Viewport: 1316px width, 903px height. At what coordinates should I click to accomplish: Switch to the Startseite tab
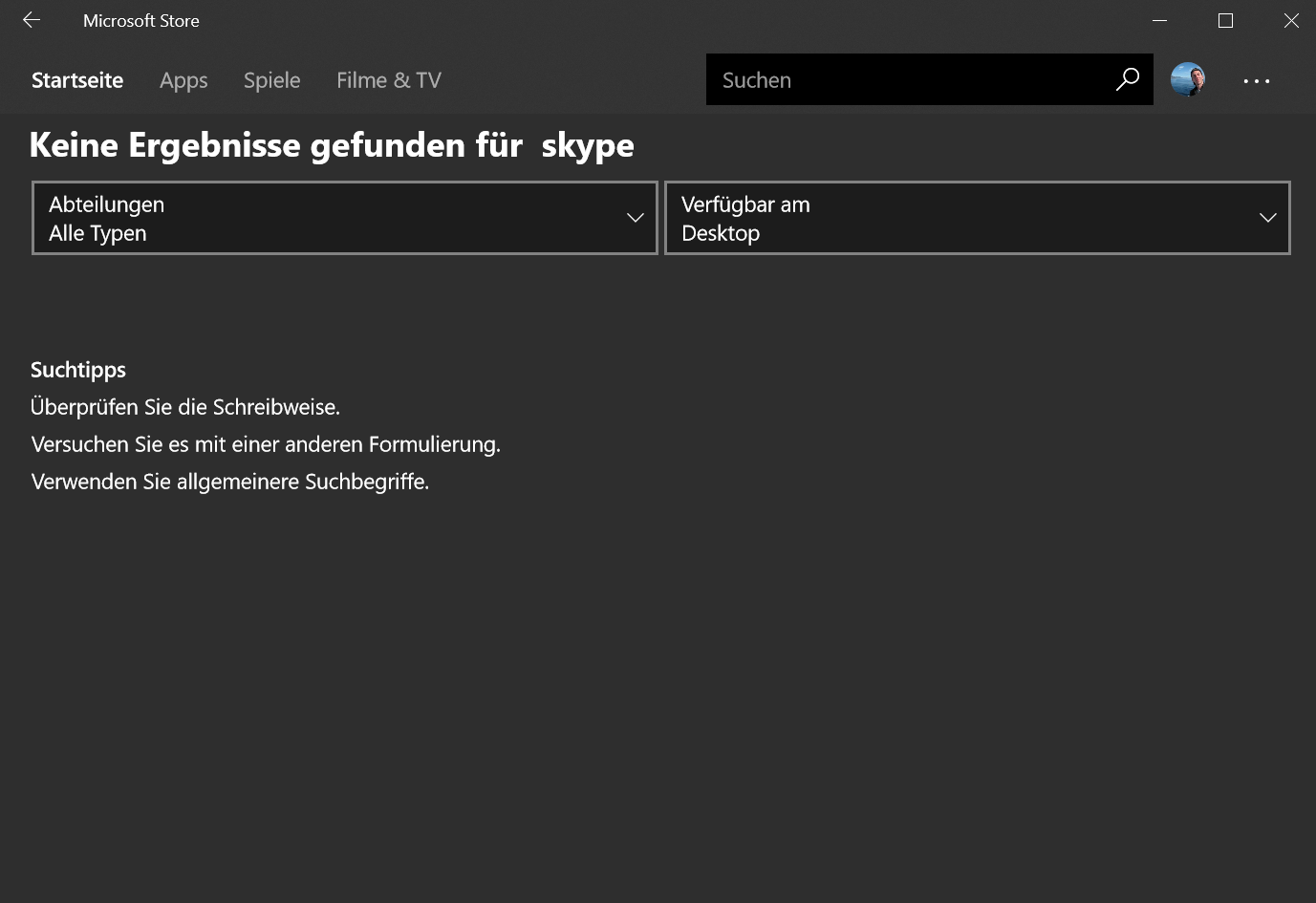click(77, 80)
